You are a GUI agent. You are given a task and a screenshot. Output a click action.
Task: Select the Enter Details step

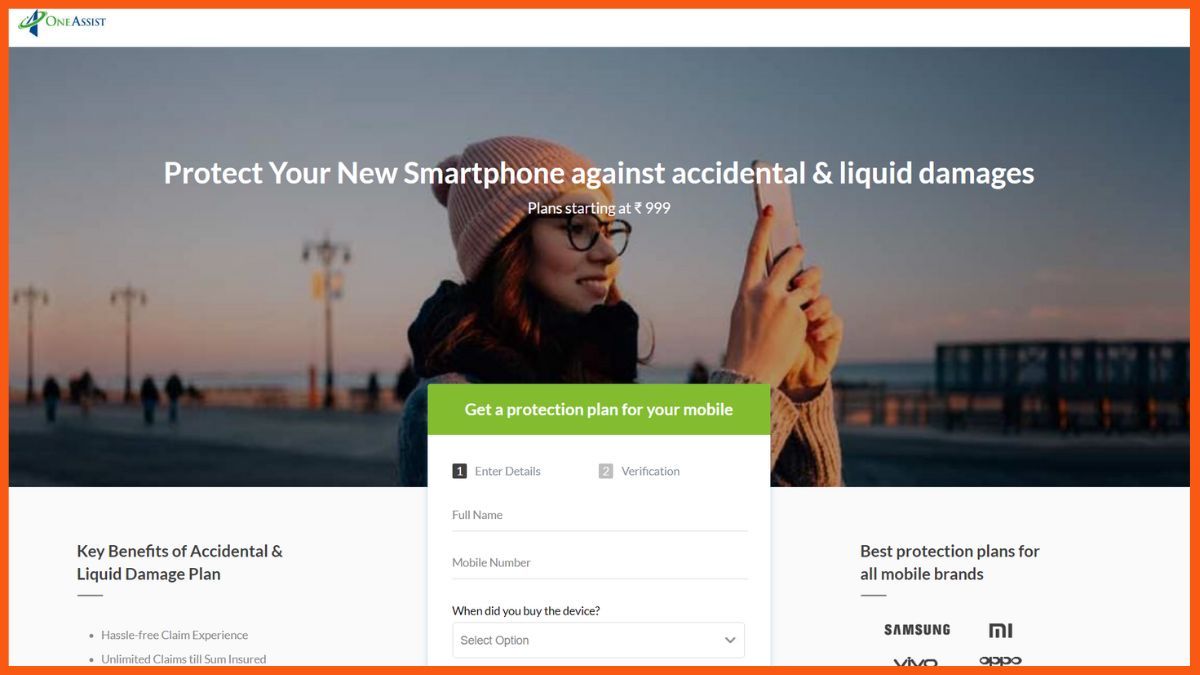coord(507,471)
